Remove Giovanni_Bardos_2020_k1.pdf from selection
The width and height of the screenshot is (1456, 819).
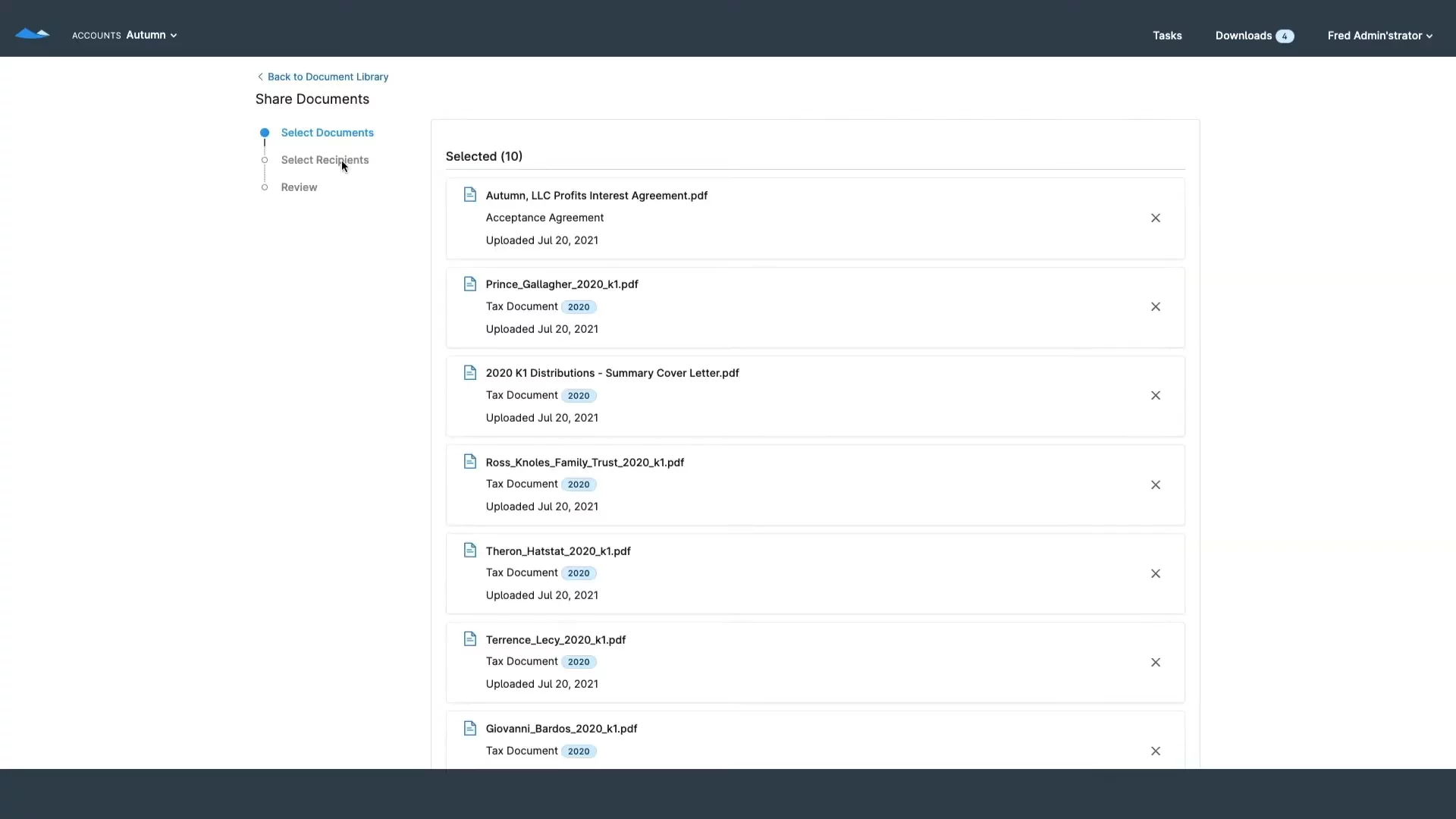click(x=1155, y=752)
